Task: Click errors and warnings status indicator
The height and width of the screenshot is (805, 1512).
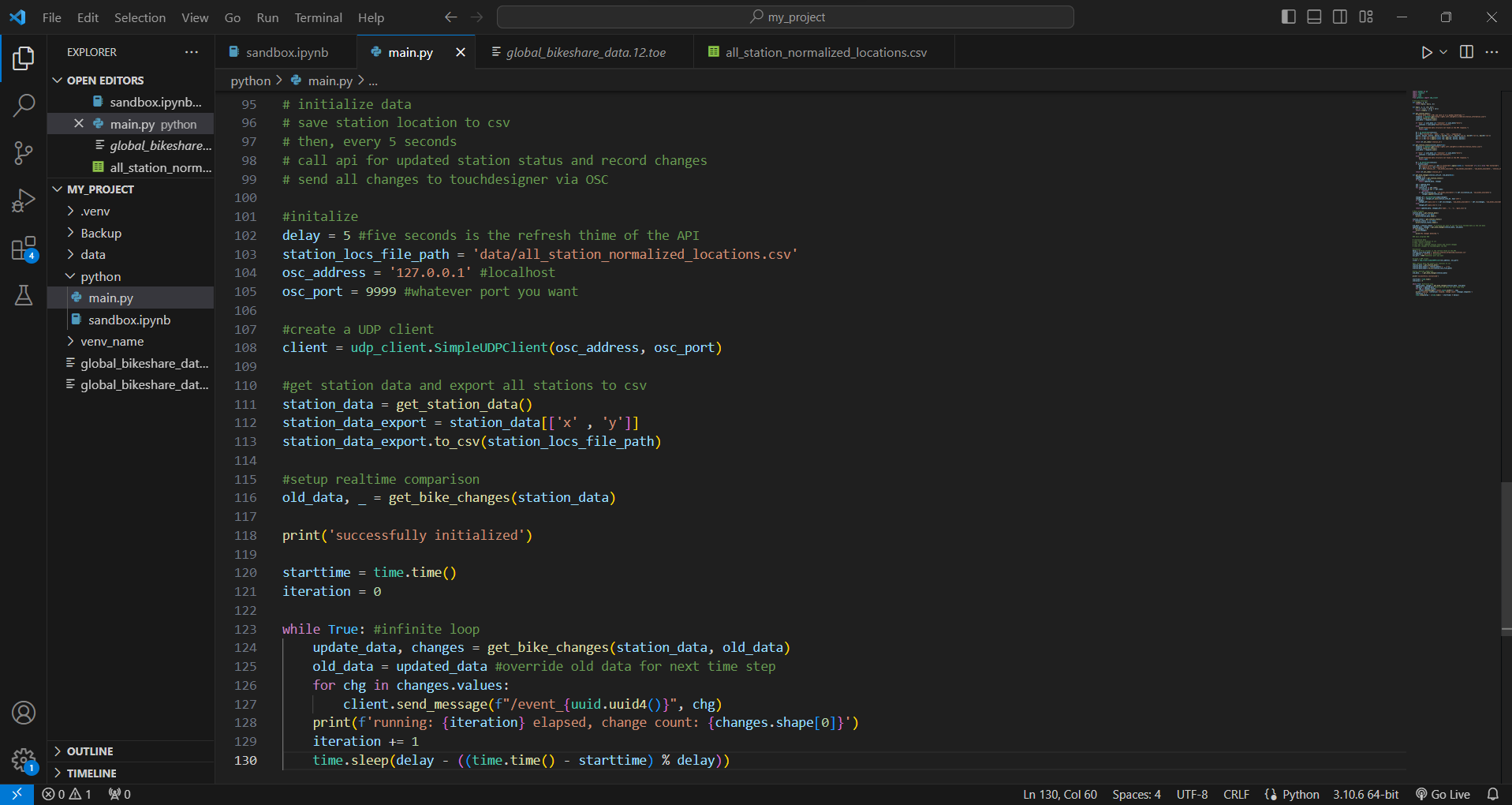Action: [x=66, y=794]
